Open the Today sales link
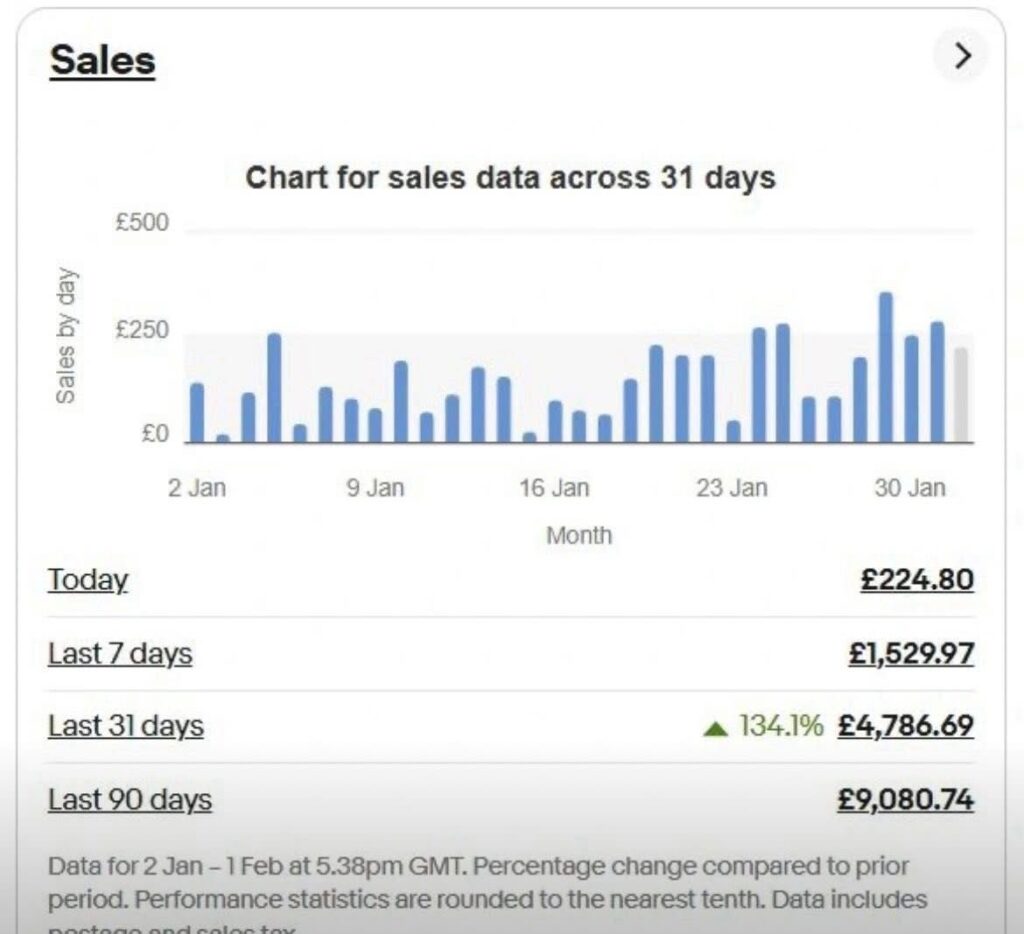The height and width of the screenshot is (934, 1024). tap(88, 580)
